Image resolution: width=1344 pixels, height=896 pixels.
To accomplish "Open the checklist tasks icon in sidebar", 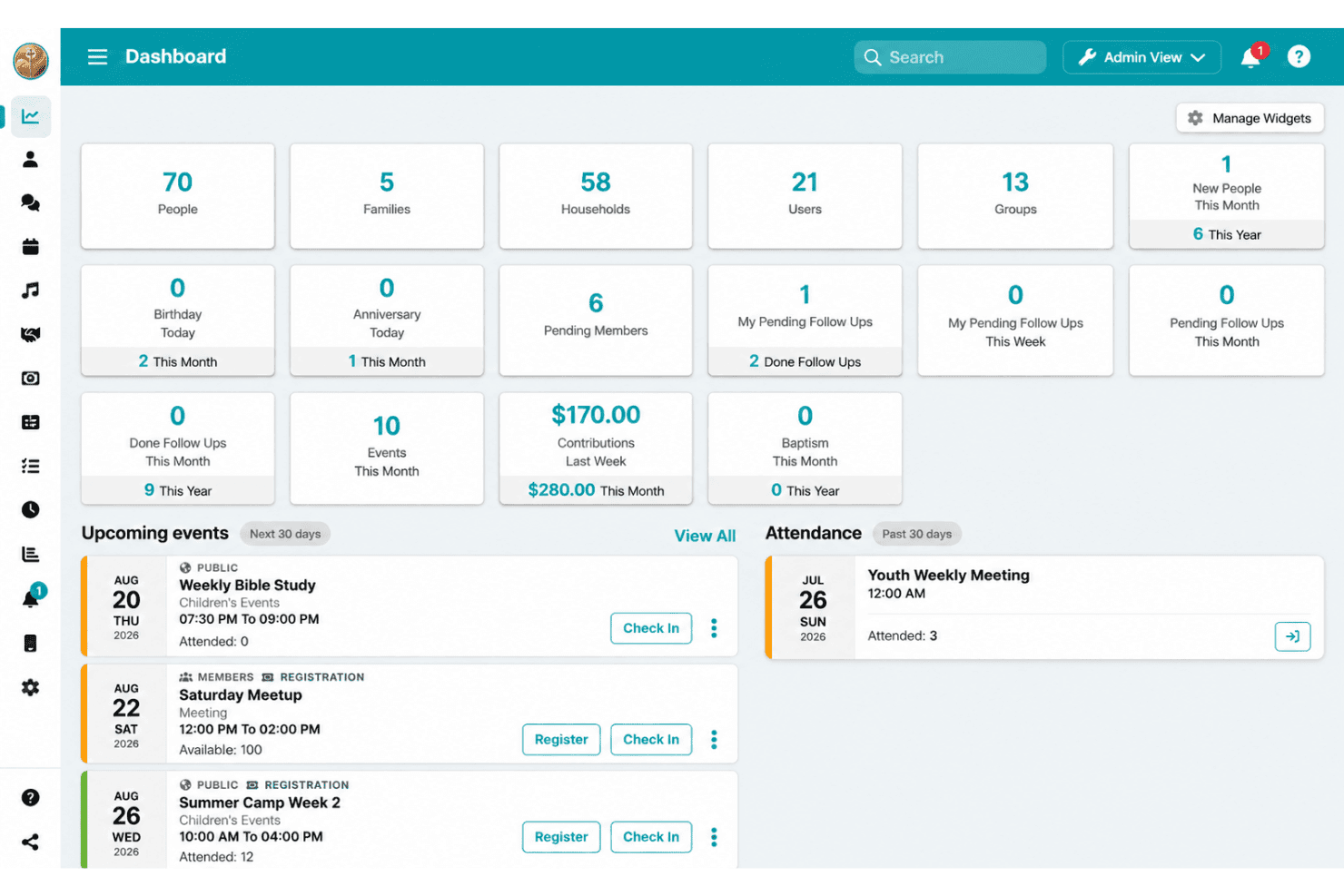I will 30,466.
